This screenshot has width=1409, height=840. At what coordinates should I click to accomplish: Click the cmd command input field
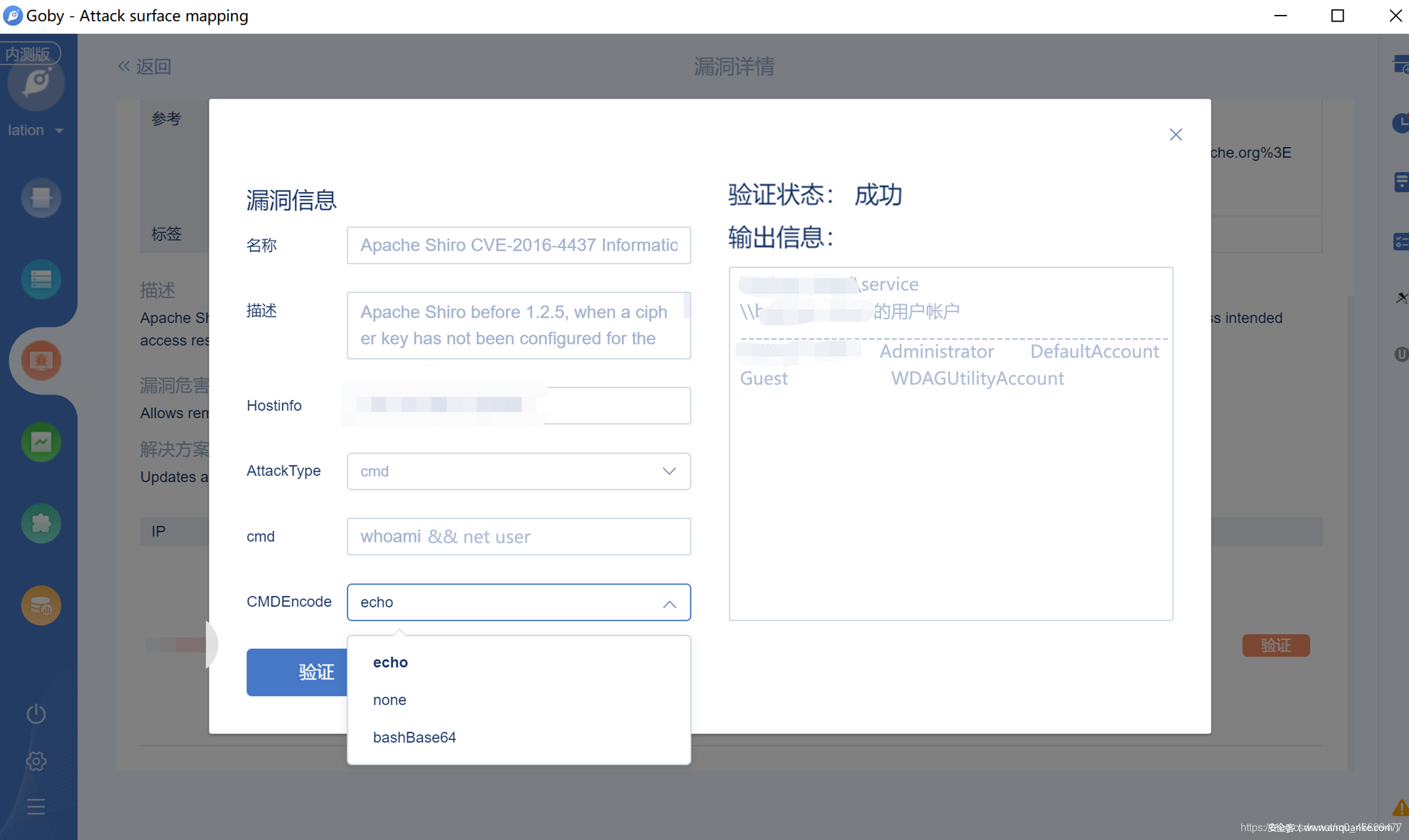(518, 537)
